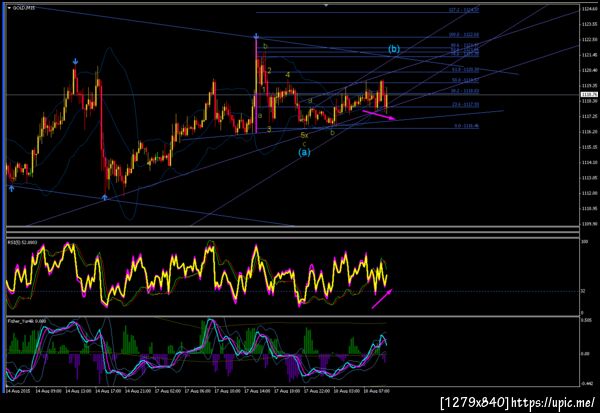This screenshot has width=600, height=413.
Task: Select the yellow wave label 2
Action: (269, 70)
